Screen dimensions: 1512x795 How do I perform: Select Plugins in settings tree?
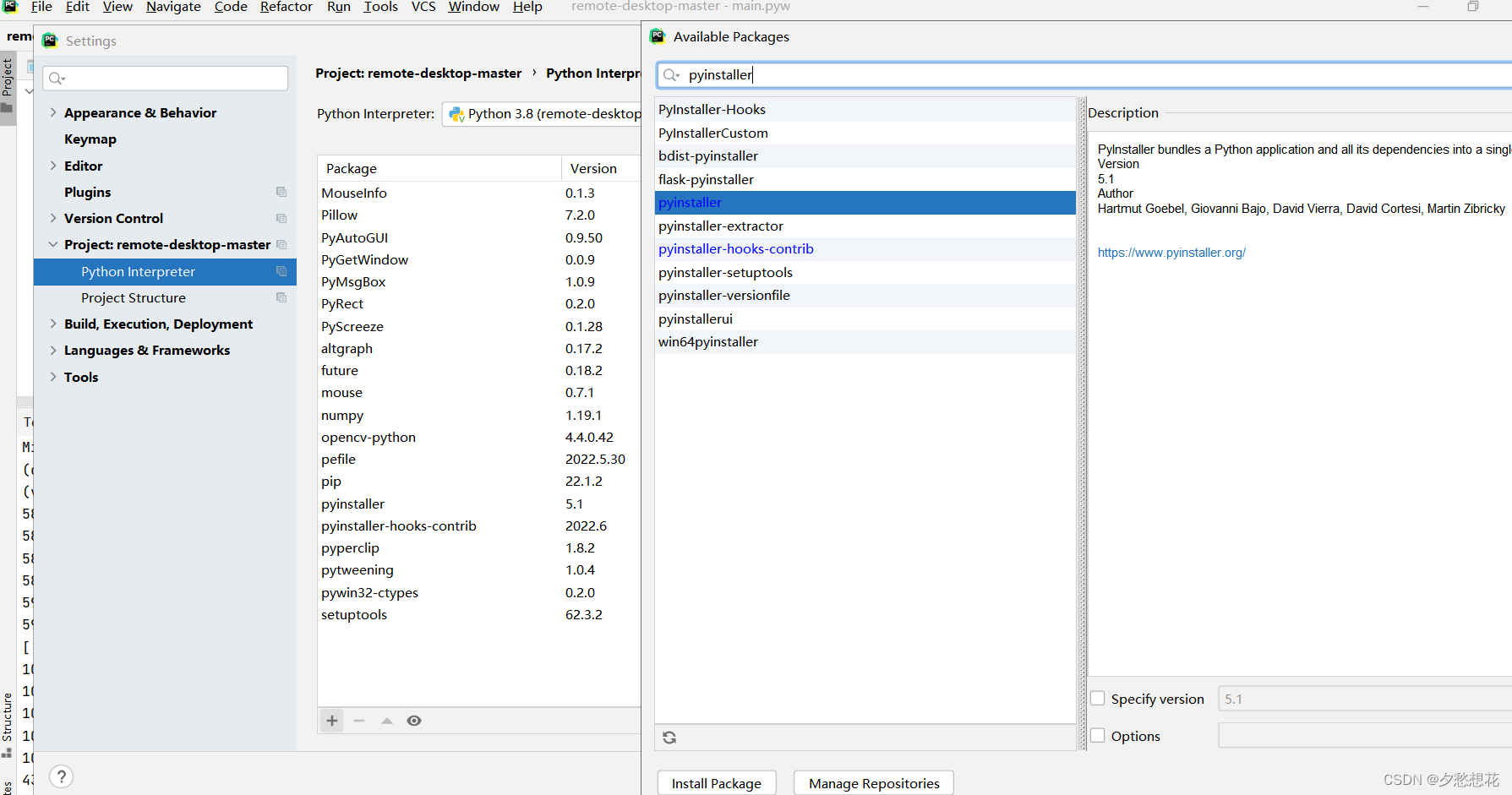(88, 192)
